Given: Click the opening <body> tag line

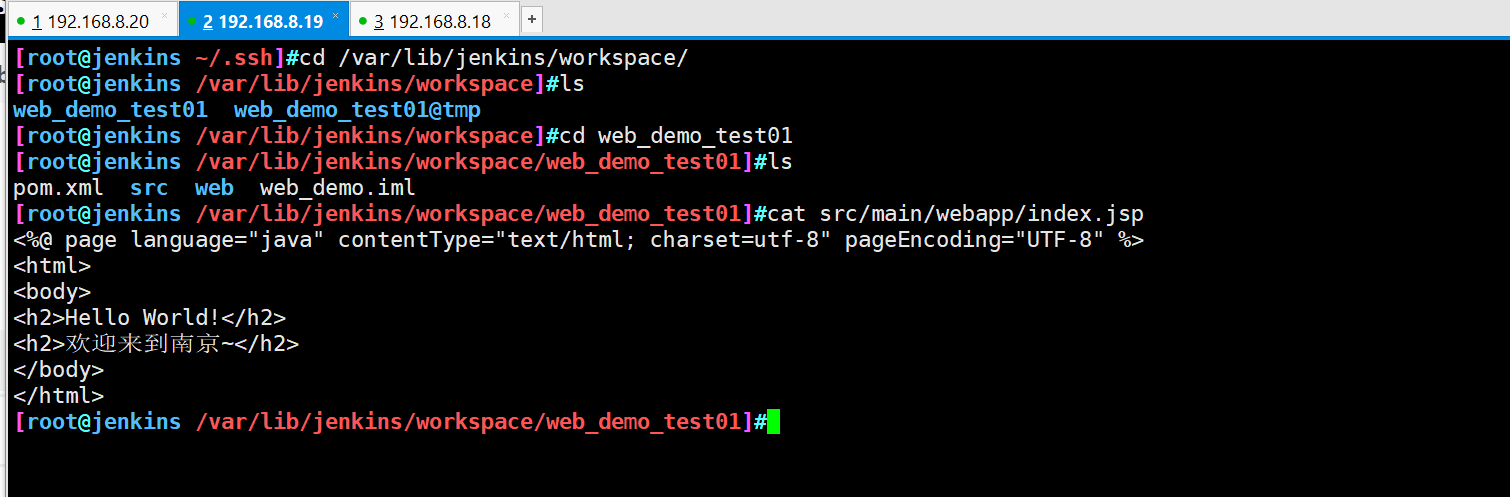Looking at the screenshot, I should click(52, 292).
